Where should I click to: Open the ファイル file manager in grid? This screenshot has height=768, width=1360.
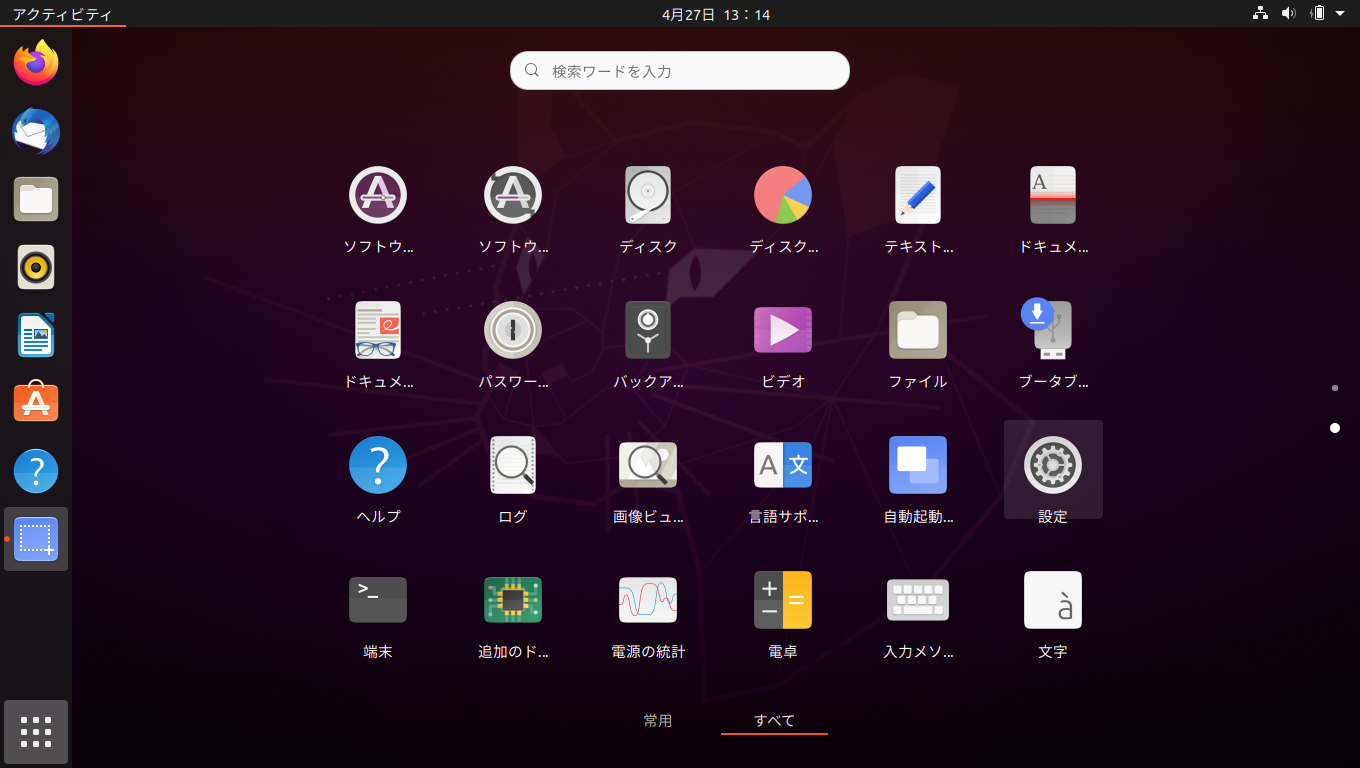click(x=918, y=330)
